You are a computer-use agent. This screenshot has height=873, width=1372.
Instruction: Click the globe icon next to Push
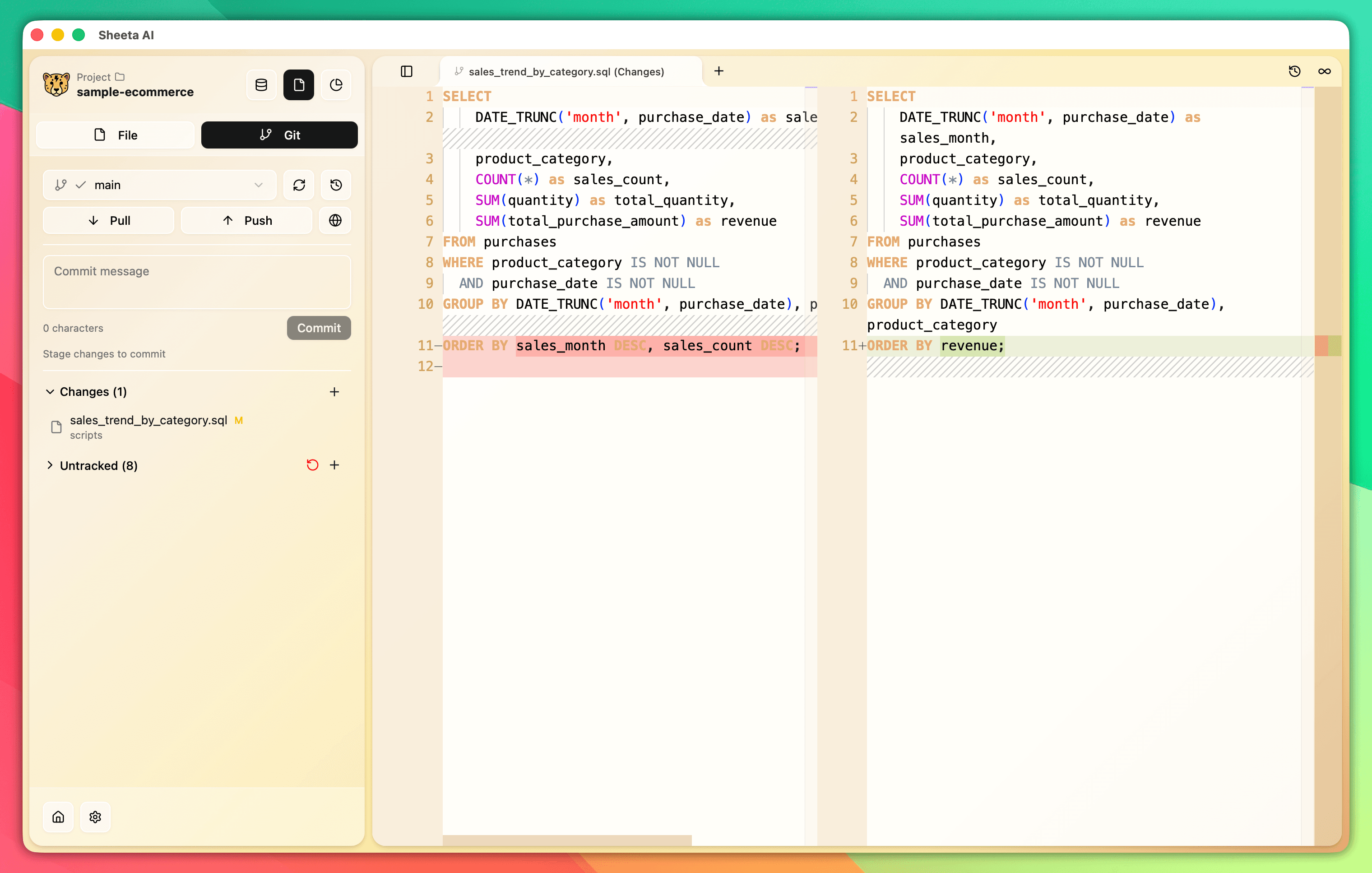[x=335, y=221]
